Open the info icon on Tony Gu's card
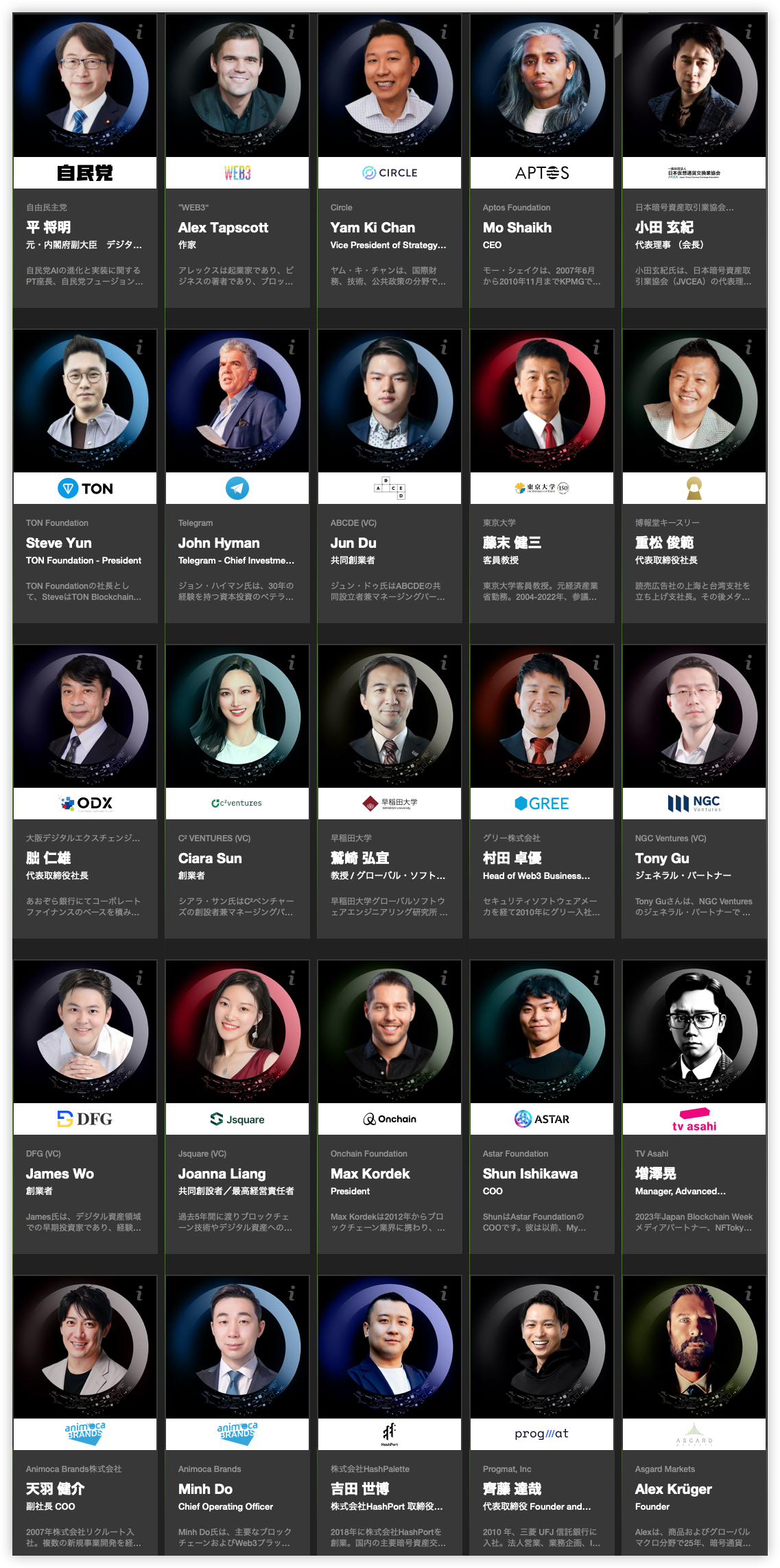Screen dimensions: 780x1568 749,663
